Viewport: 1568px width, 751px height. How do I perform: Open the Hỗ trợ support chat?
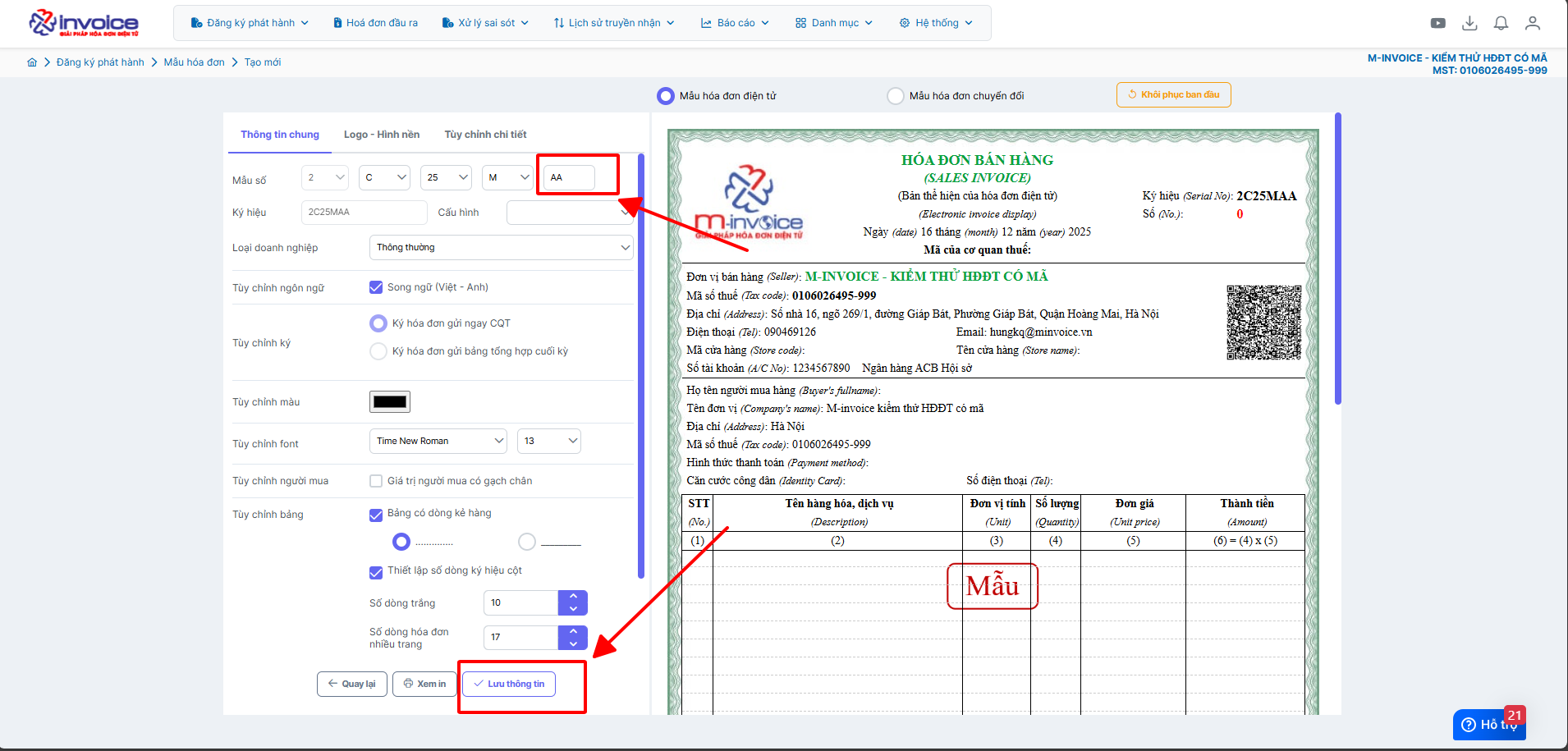[1488, 724]
